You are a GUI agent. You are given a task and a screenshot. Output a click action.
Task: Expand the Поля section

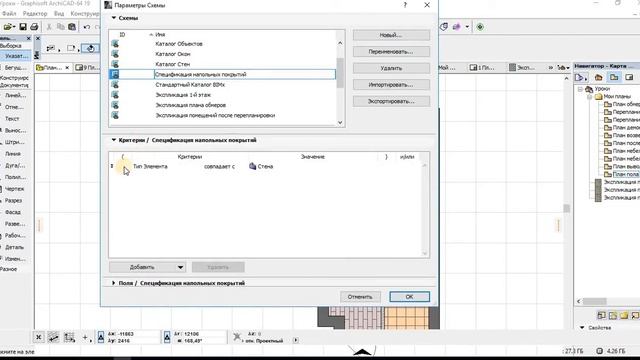(x=114, y=283)
